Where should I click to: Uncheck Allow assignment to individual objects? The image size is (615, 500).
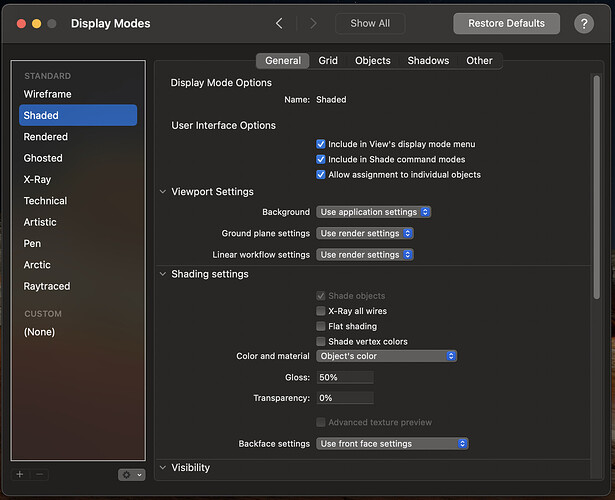pyautogui.click(x=321, y=174)
